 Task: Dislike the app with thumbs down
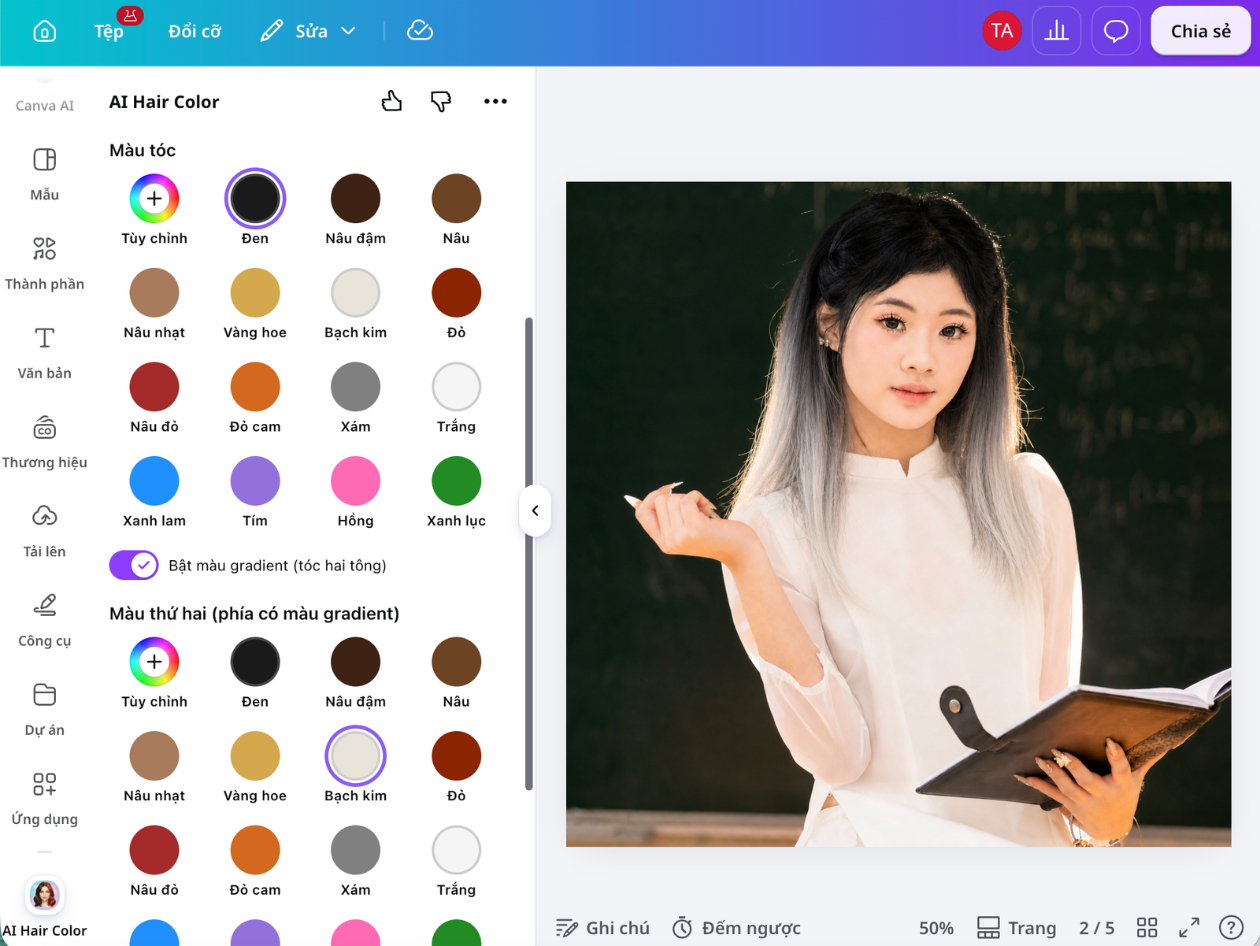tap(441, 101)
